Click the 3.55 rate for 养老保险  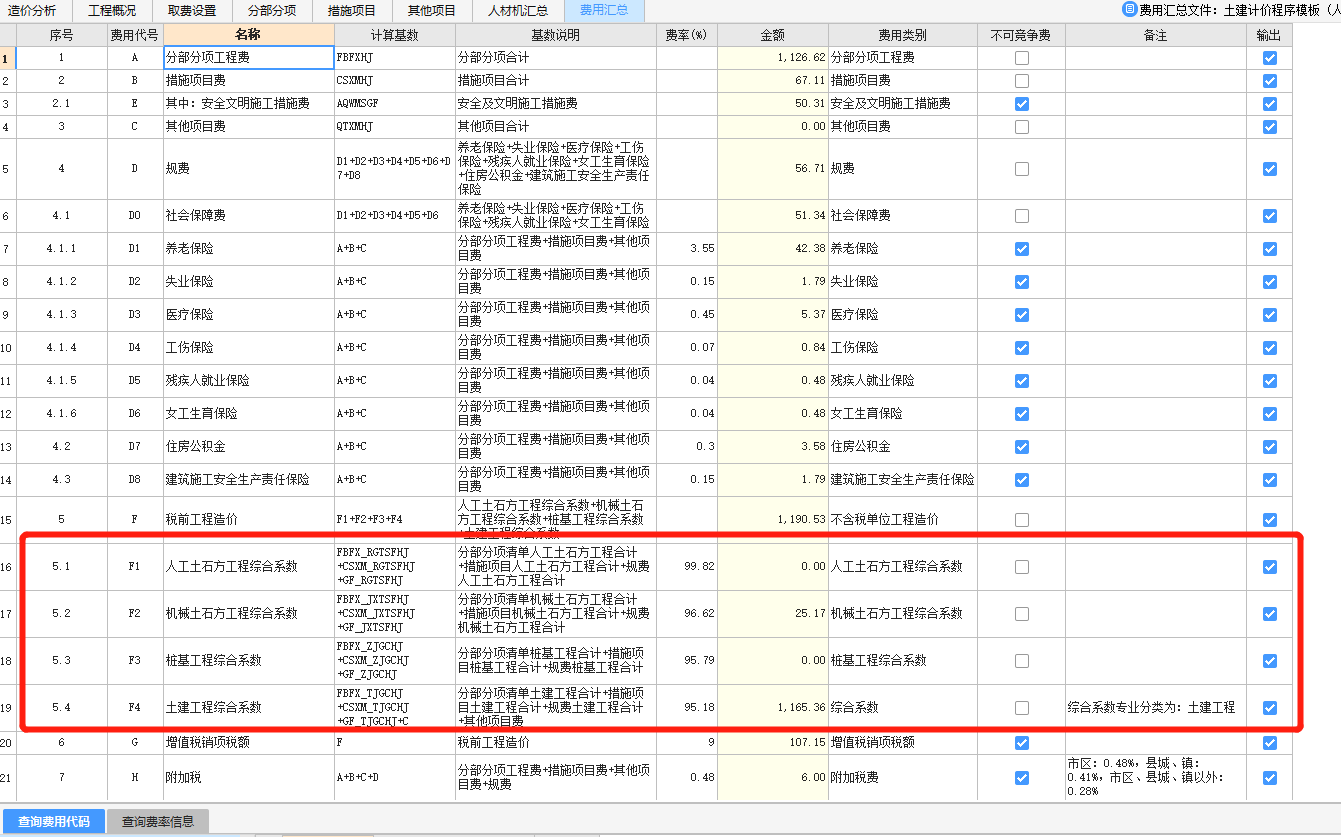[686, 248]
